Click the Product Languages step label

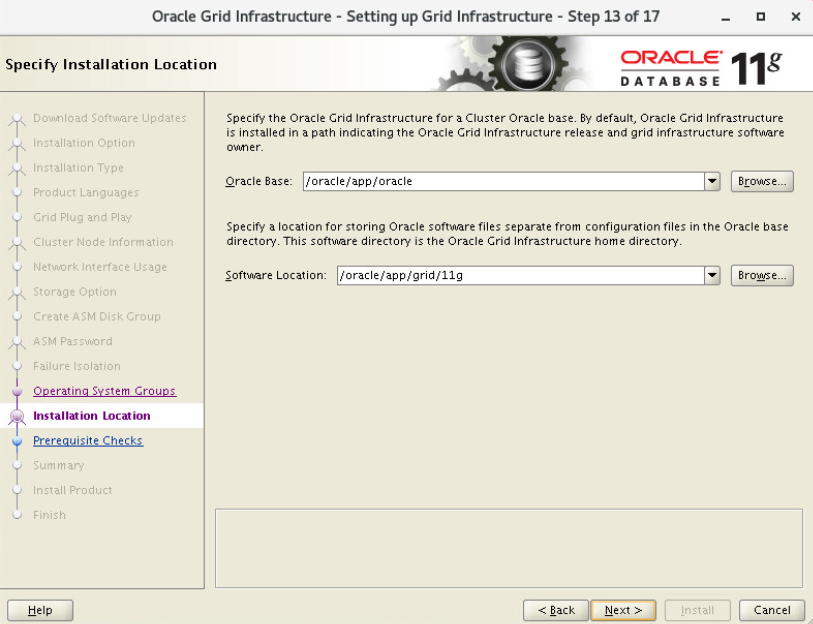pyautogui.click(x=86, y=192)
